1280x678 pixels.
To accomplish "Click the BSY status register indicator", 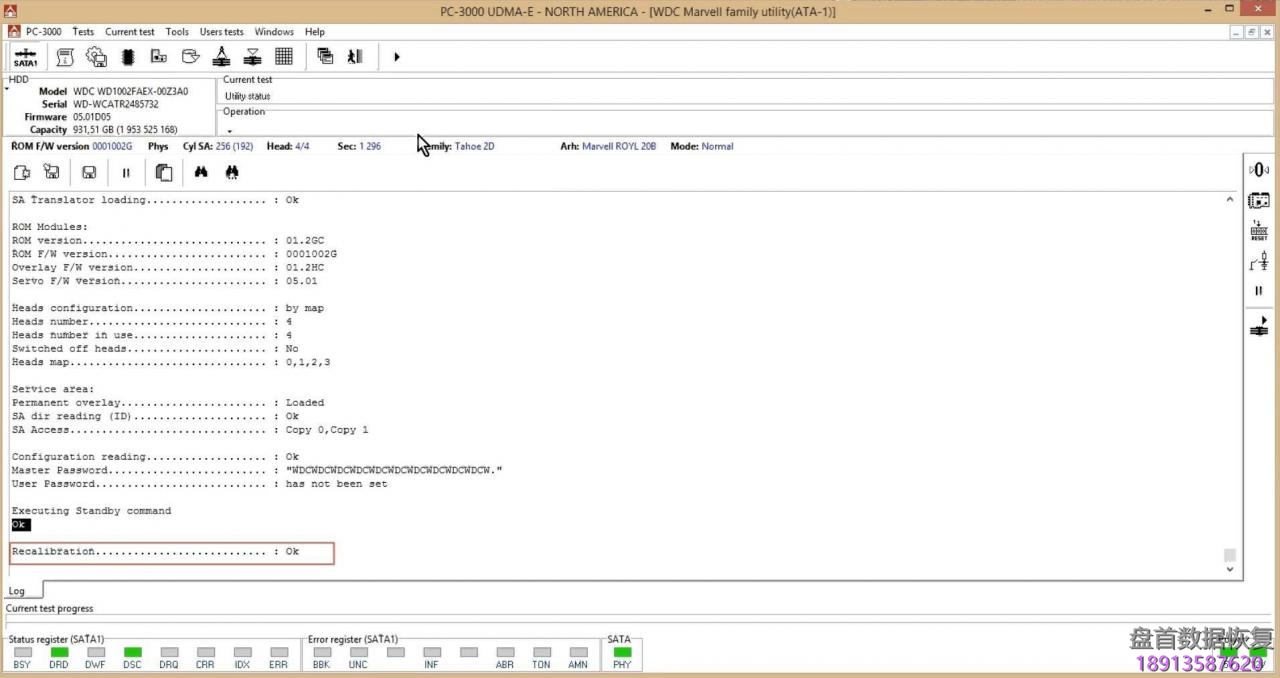I will coord(22,653).
